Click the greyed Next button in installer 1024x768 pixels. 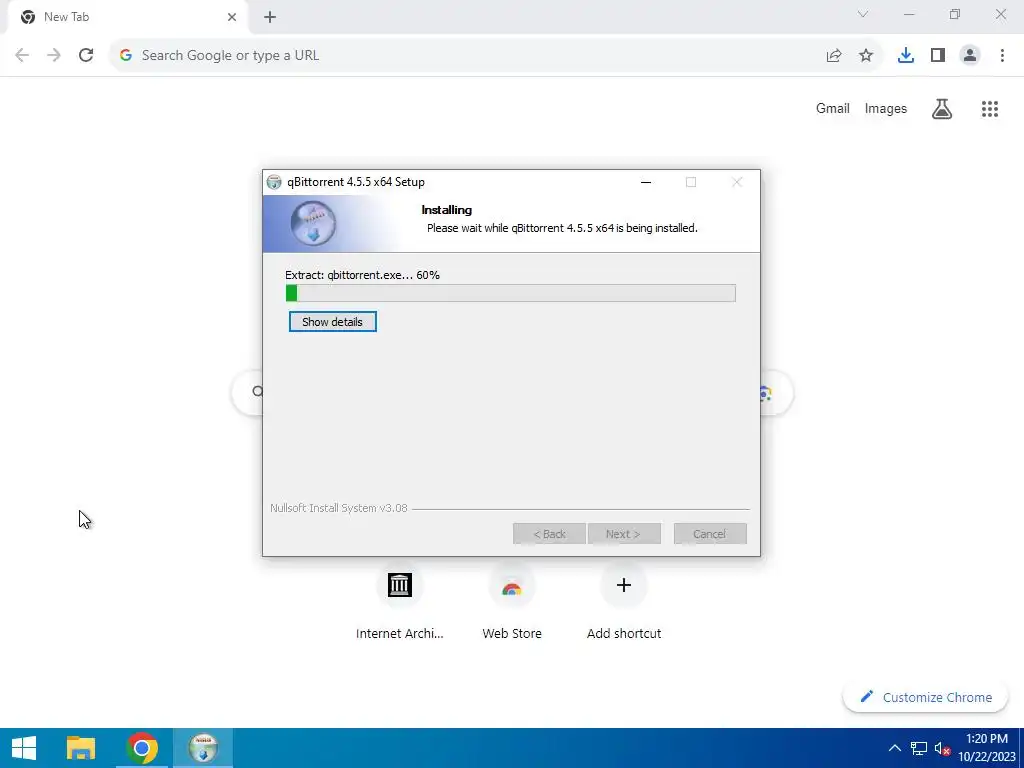click(x=624, y=534)
